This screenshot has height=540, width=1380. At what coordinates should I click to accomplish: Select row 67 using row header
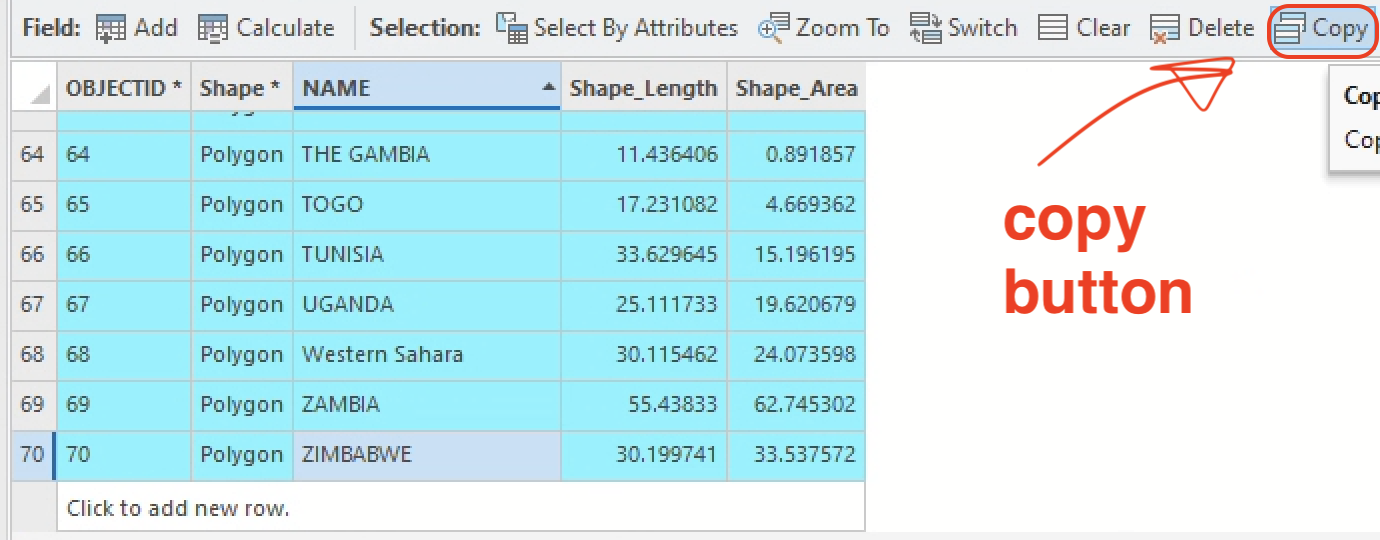click(x=33, y=305)
